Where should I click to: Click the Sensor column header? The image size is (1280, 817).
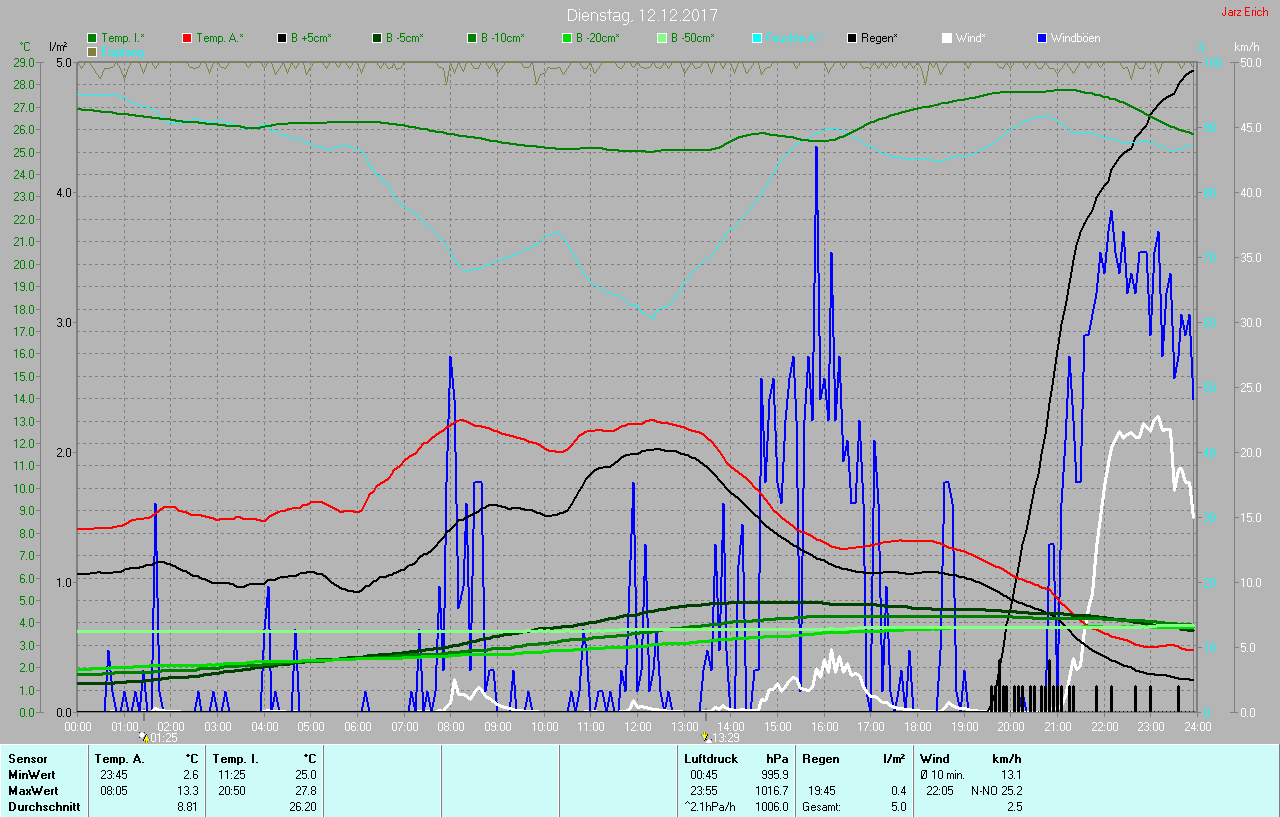point(27,759)
